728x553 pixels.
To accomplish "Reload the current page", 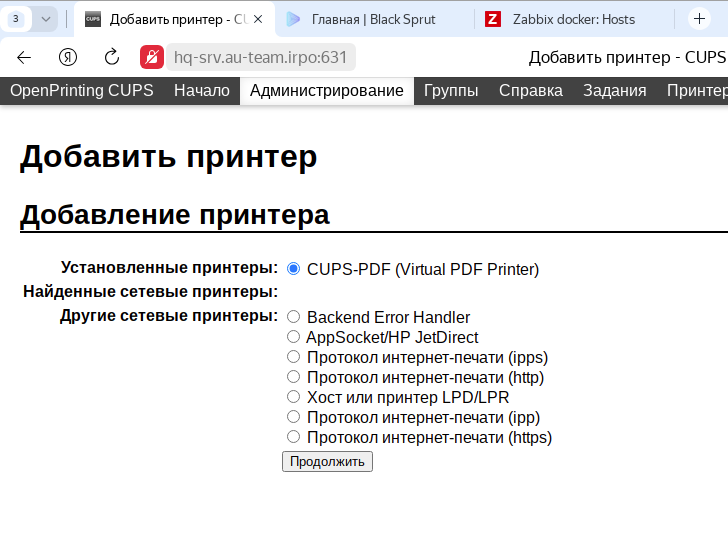I will coord(112,58).
